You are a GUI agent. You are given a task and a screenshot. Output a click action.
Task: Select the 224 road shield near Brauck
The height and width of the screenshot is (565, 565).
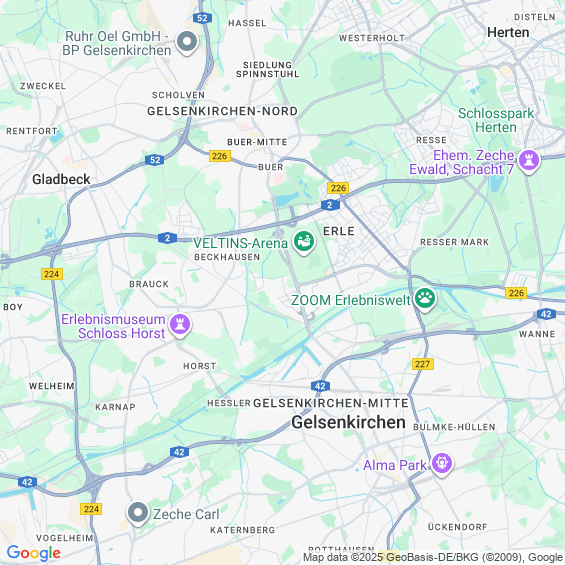52,274
